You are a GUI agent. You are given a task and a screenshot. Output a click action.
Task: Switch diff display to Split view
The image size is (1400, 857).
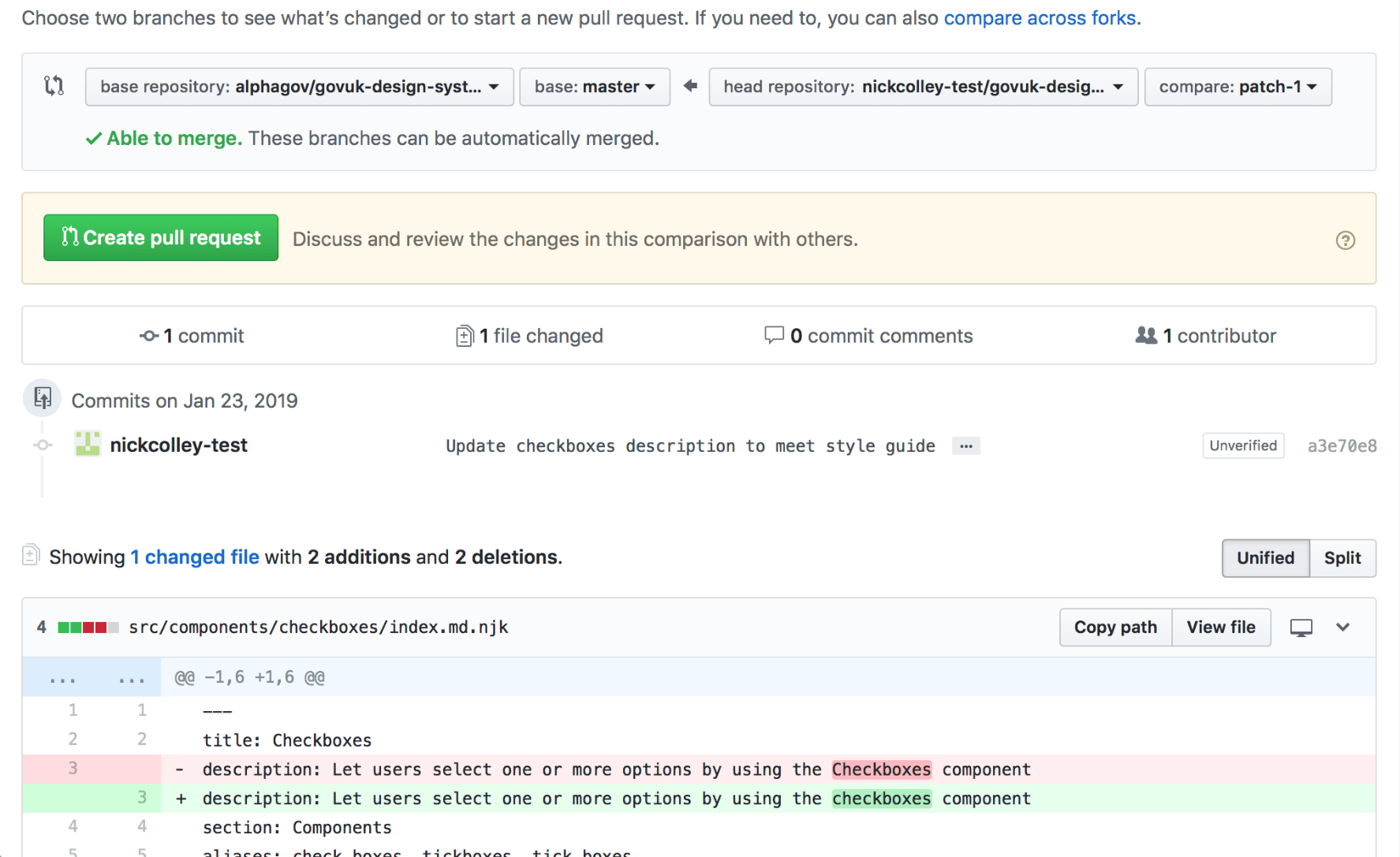point(1342,557)
